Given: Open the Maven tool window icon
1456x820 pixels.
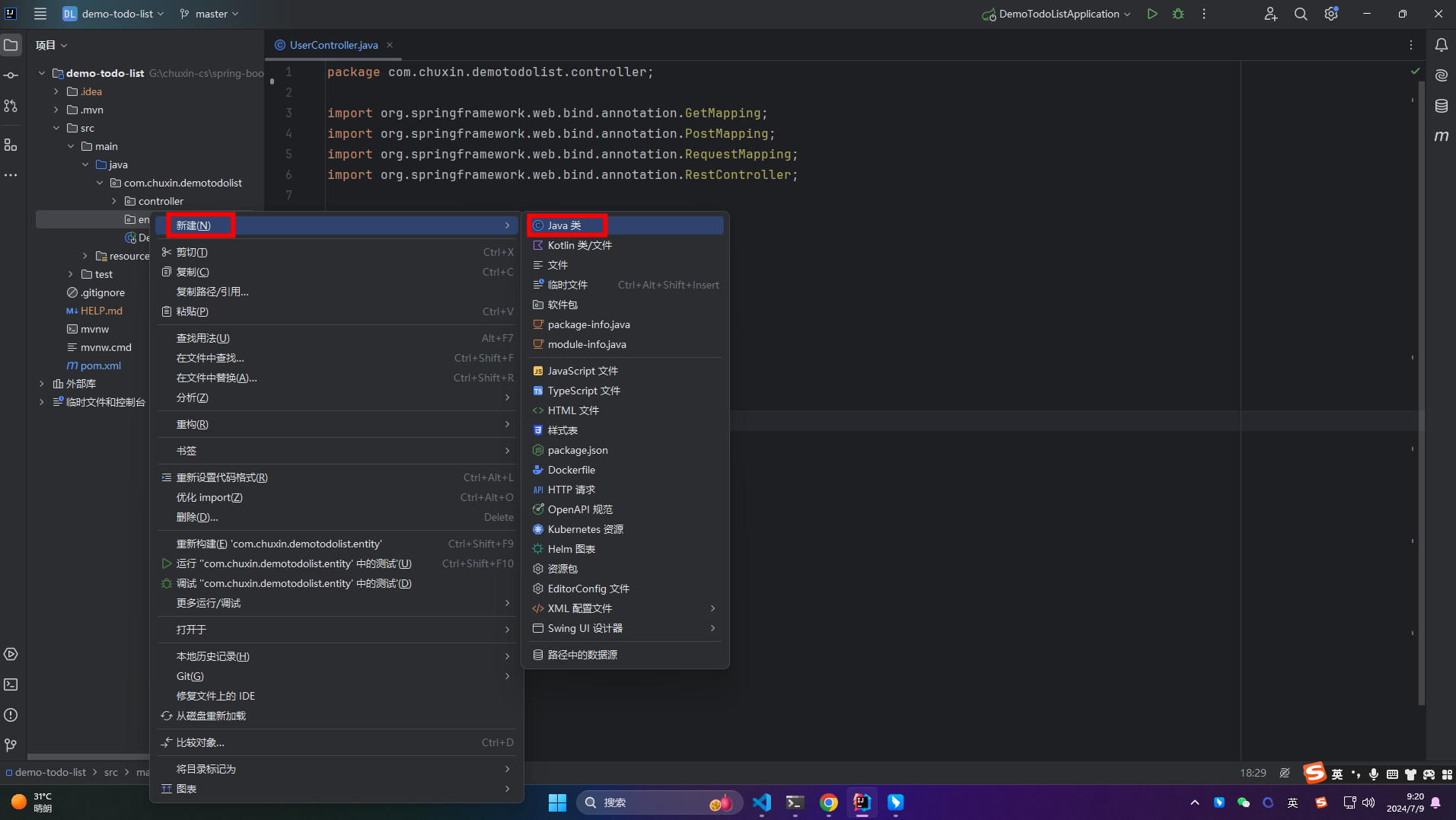Looking at the screenshot, I should (x=1442, y=136).
